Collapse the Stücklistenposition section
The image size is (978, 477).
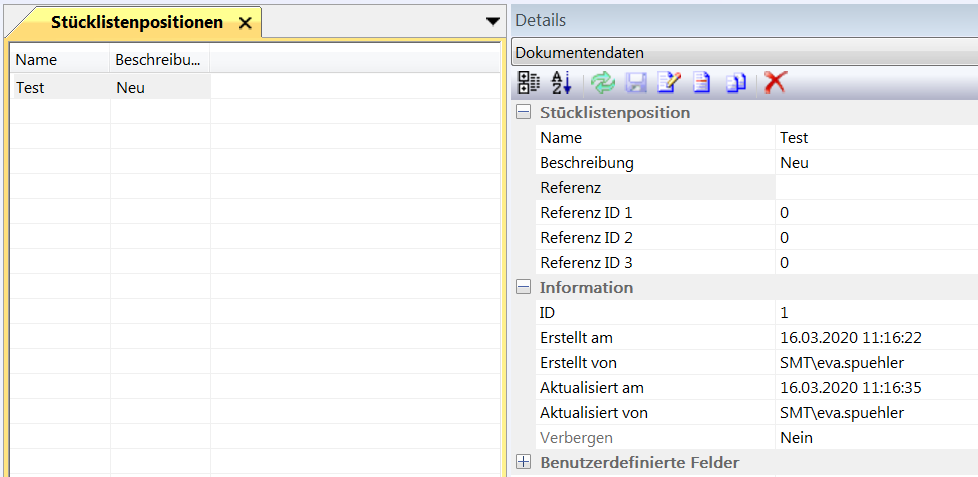click(523, 113)
